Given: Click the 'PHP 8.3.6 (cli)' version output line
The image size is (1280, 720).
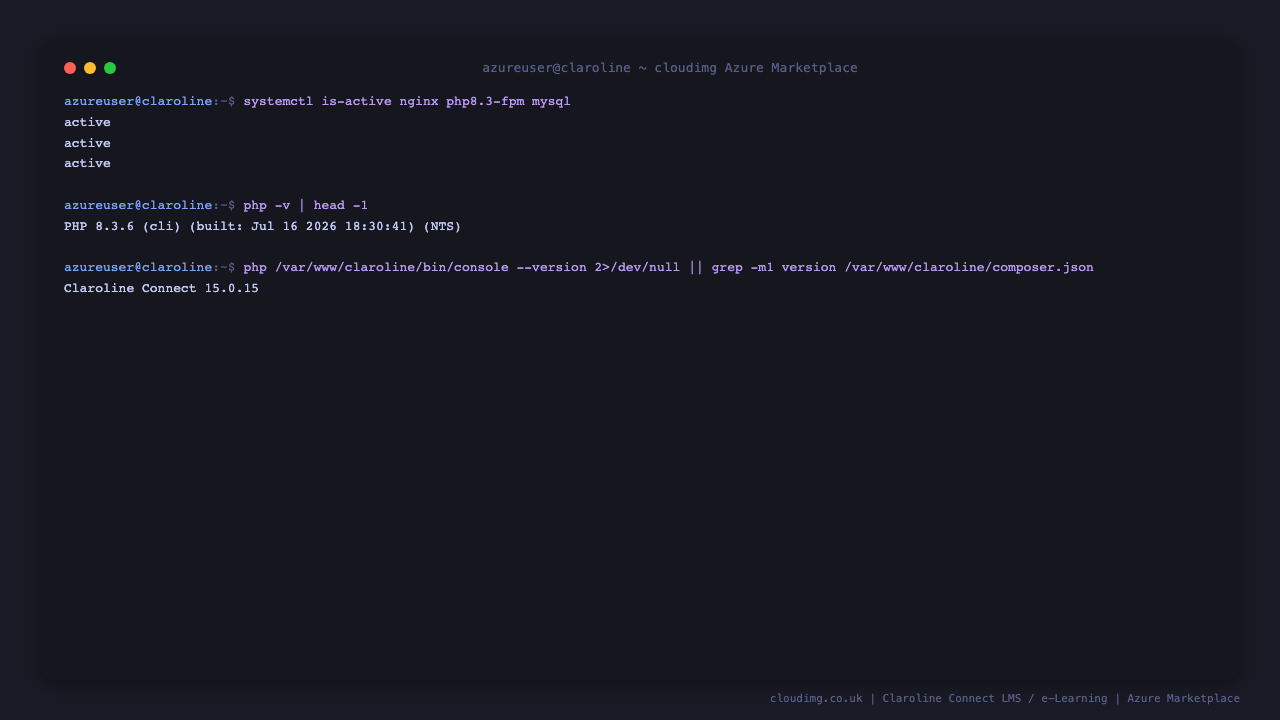Looking at the screenshot, I should 263,227.
